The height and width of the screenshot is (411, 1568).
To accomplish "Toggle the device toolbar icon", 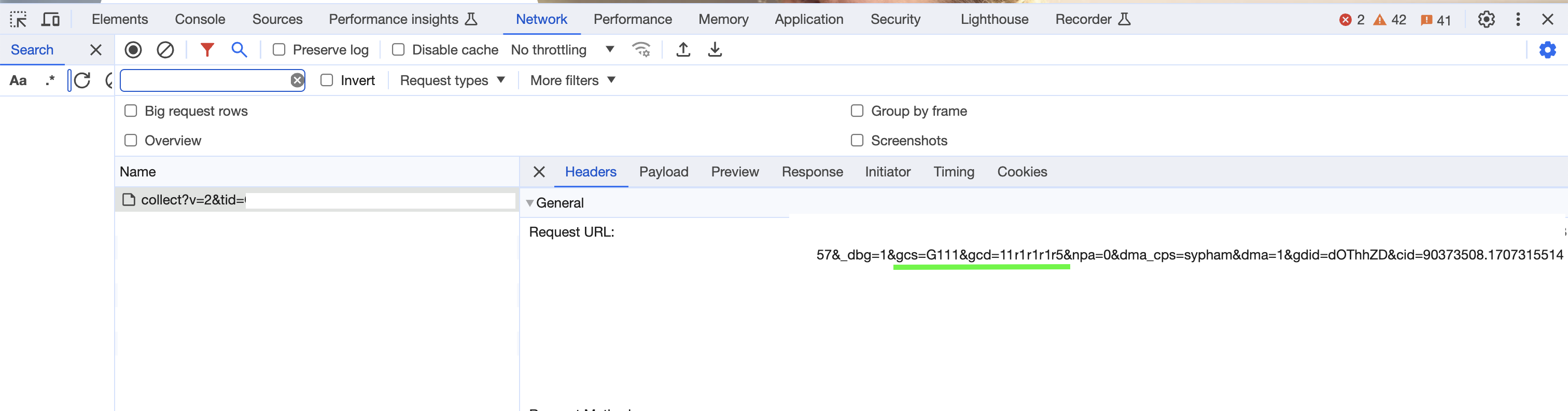I will [x=50, y=20].
